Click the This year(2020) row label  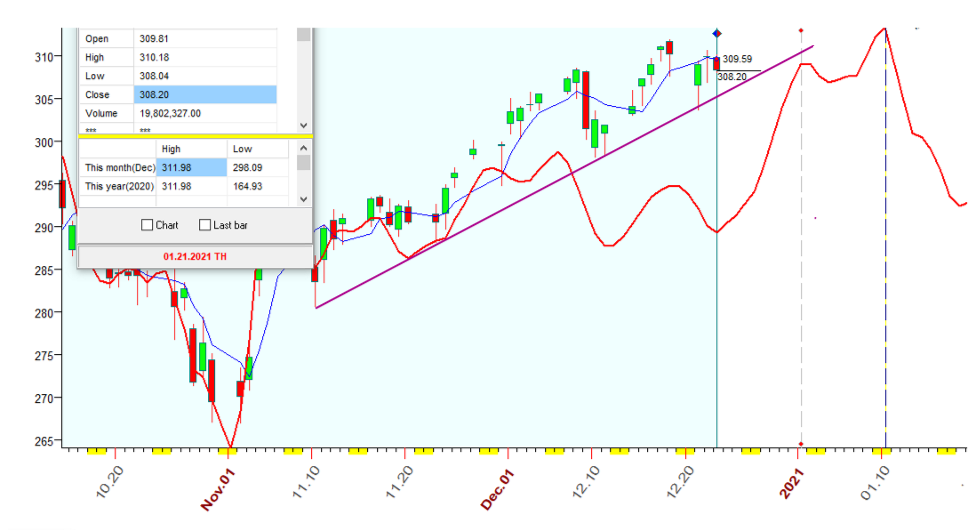coord(119,186)
